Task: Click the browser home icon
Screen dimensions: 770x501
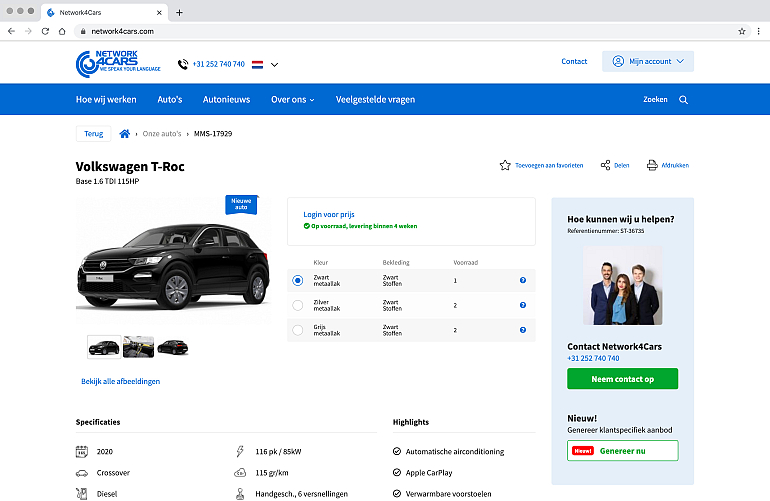Action: click(62, 31)
